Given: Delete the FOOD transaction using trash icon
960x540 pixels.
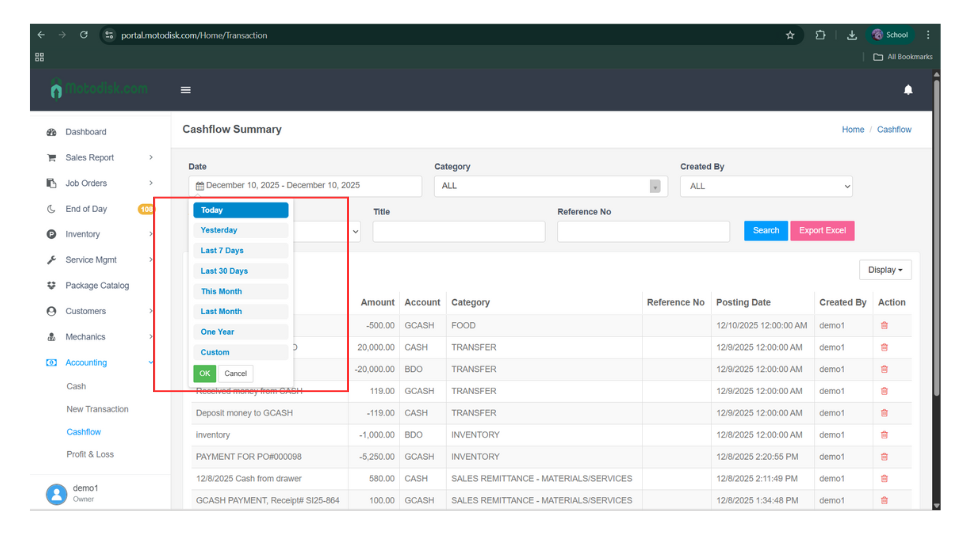Looking at the screenshot, I should (x=884, y=326).
